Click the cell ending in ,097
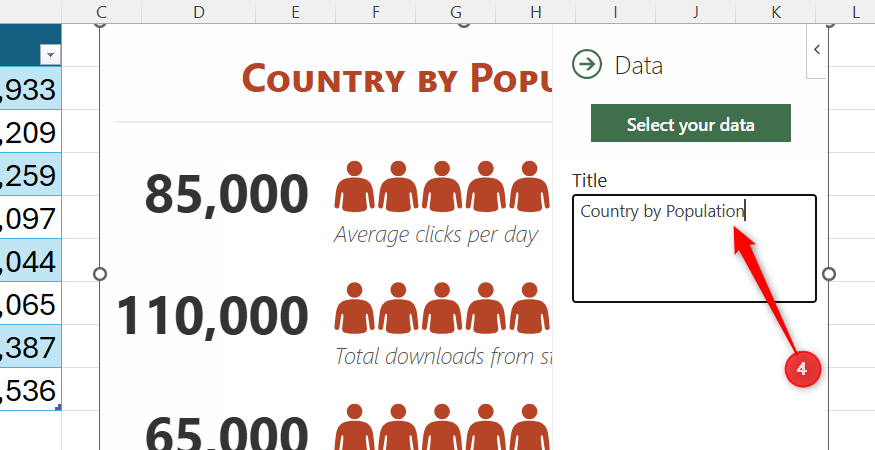 coord(31,217)
